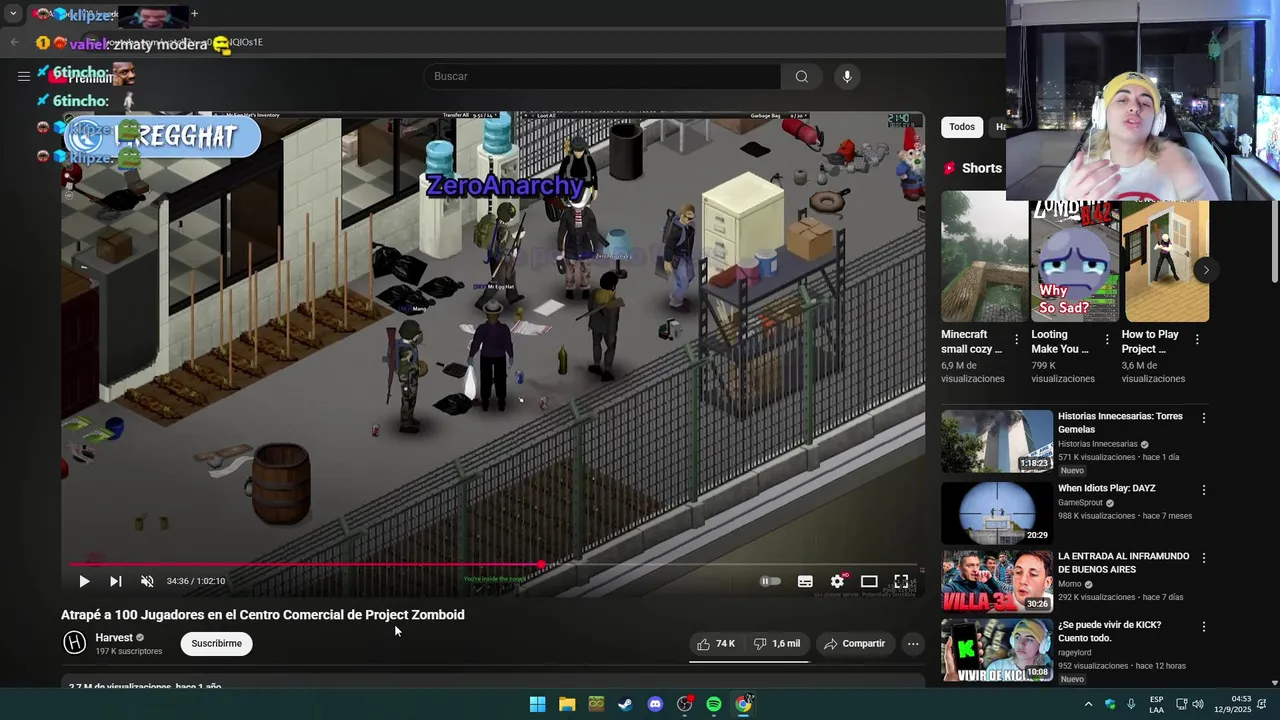This screenshot has height=720, width=1280.
Task: Open File Explorer from taskbar
Action: pos(567,704)
